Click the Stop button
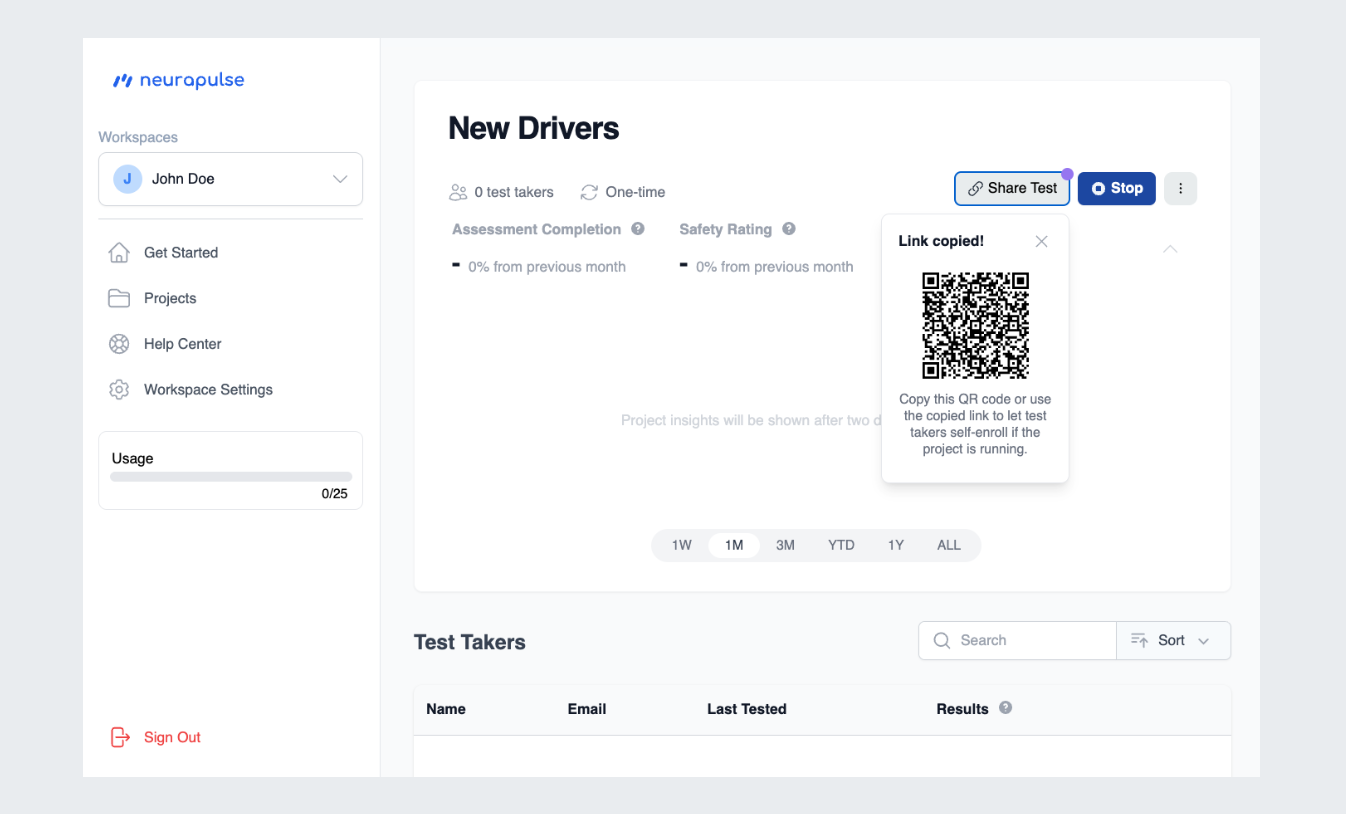 pos(1117,188)
